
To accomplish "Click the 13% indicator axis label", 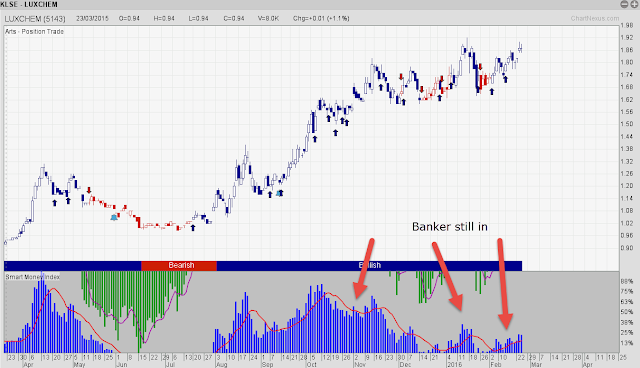I will (627, 343).
